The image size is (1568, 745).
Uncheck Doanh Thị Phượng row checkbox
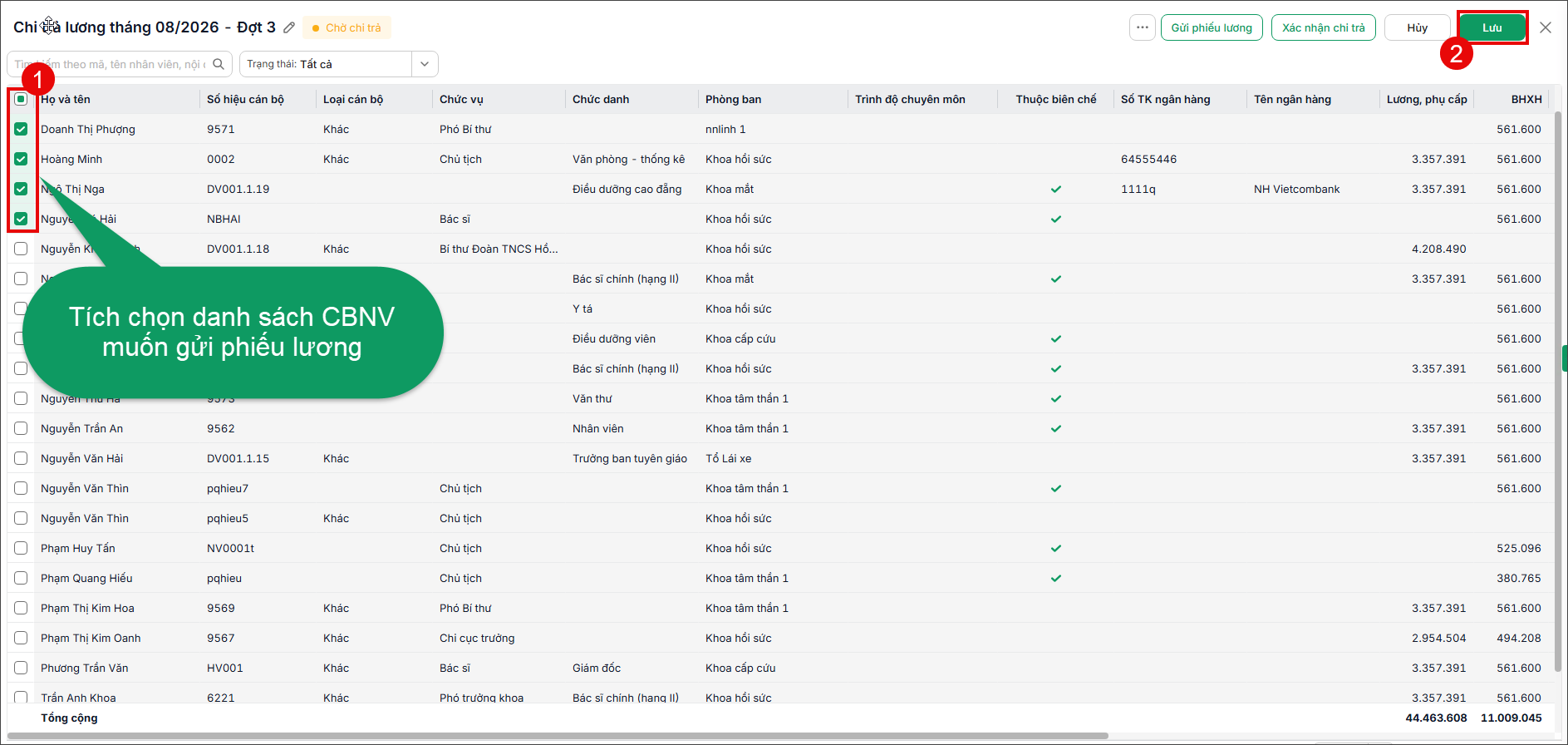pos(21,129)
